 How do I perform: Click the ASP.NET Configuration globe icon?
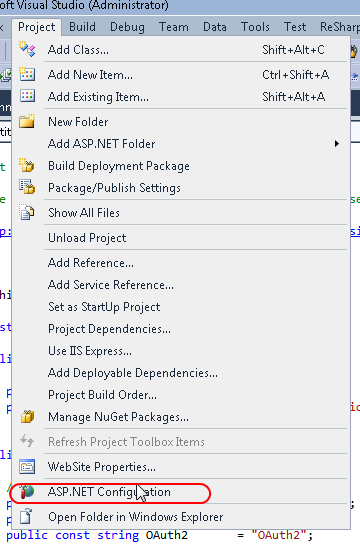pos(27,492)
